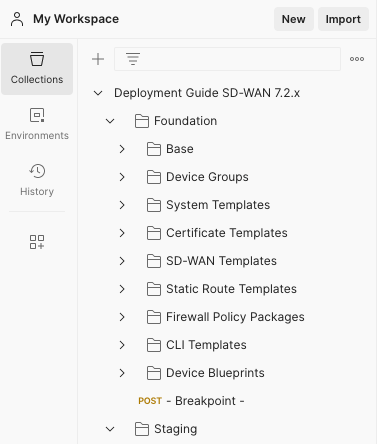Expand the Device Blueprints chevron

point(122,373)
